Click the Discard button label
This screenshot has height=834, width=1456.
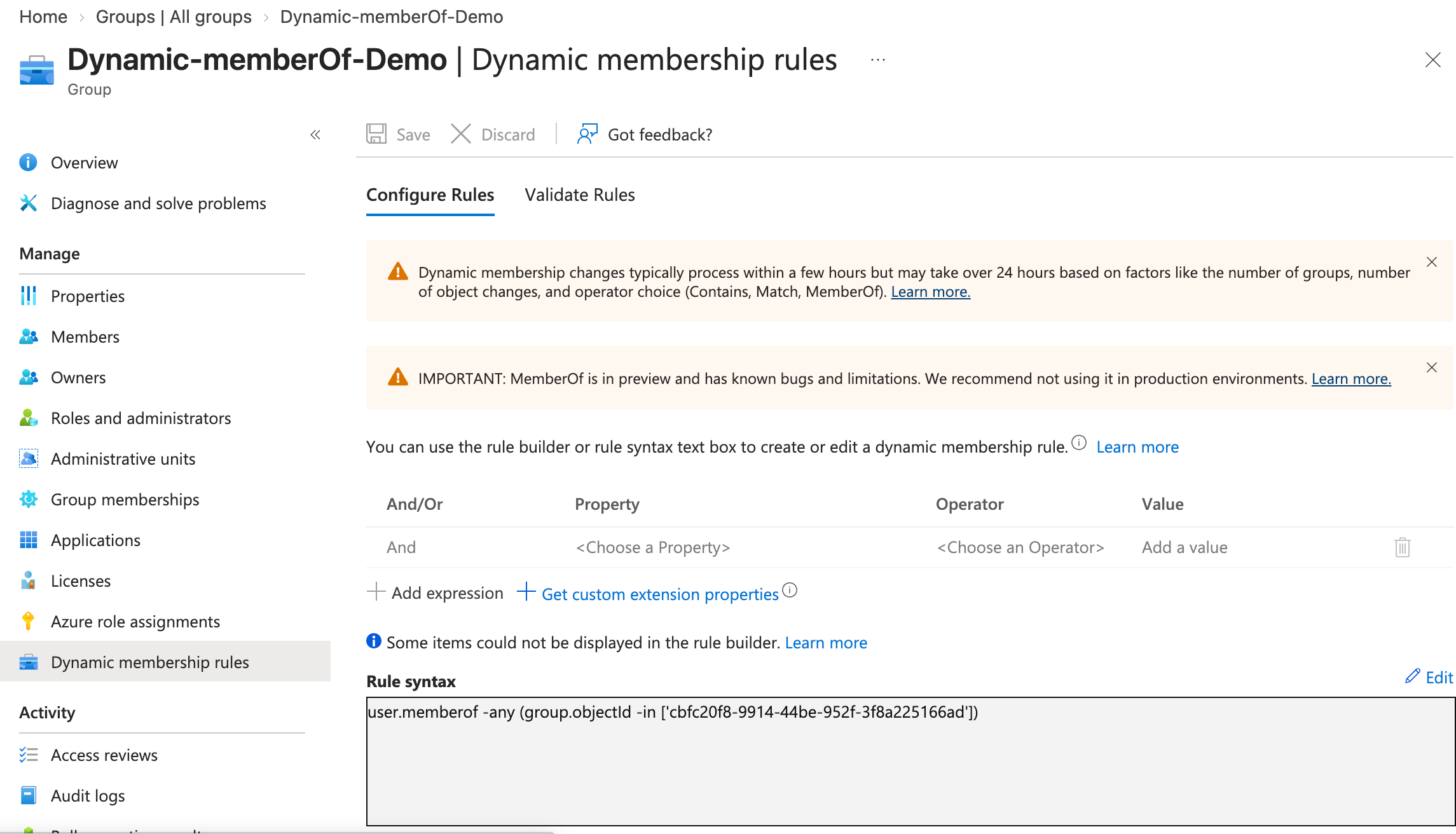[x=508, y=135]
